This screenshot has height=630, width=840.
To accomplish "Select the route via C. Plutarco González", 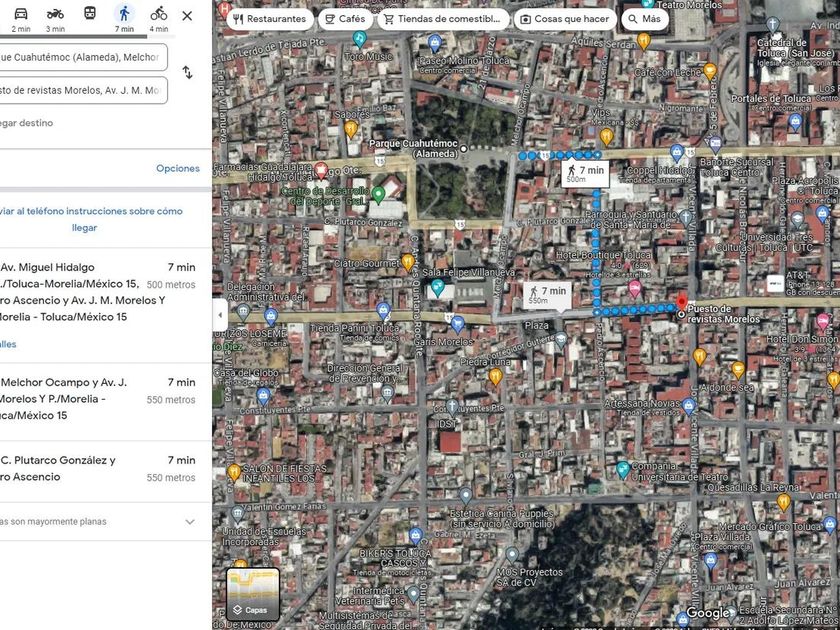I will [x=98, y=468].
